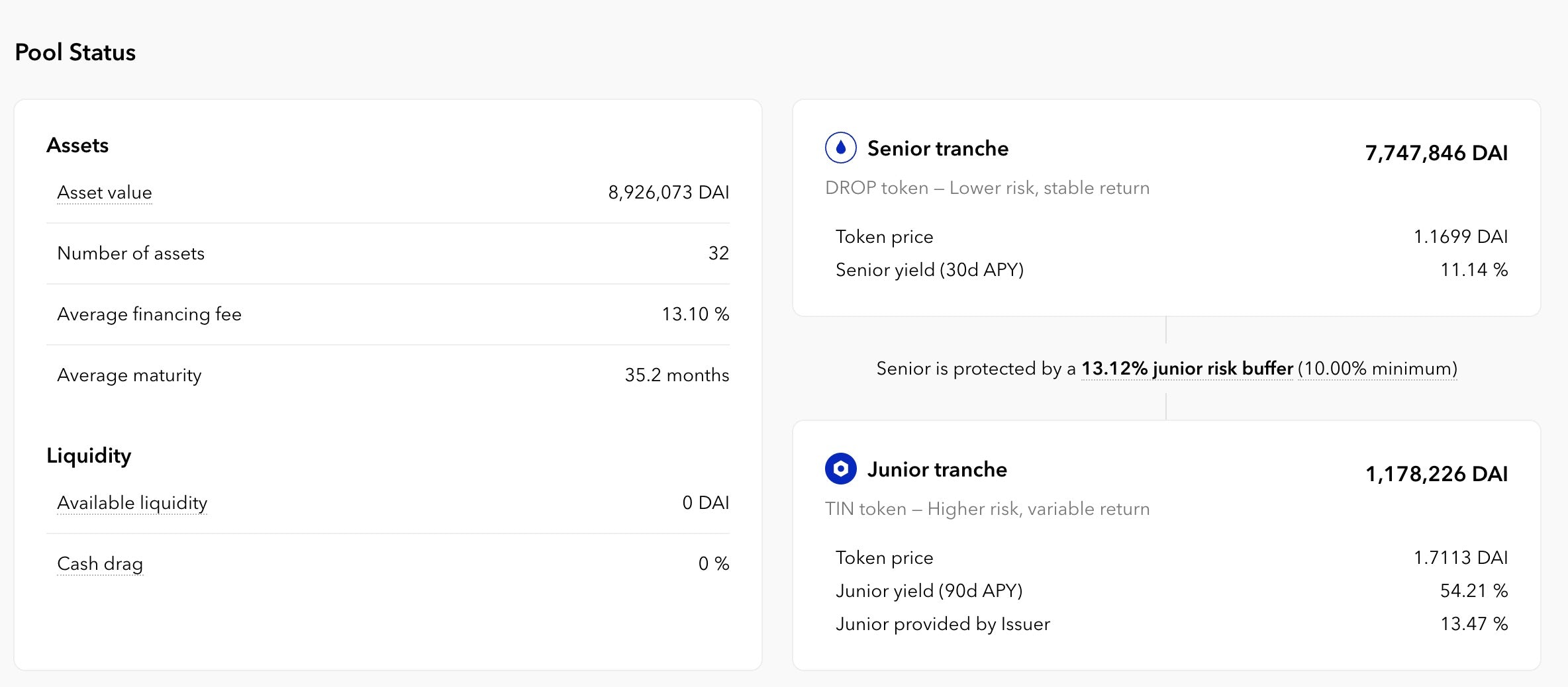Click the 8,926,073 DAI asset value amount

pyautogui.click(x=668, y=193)
